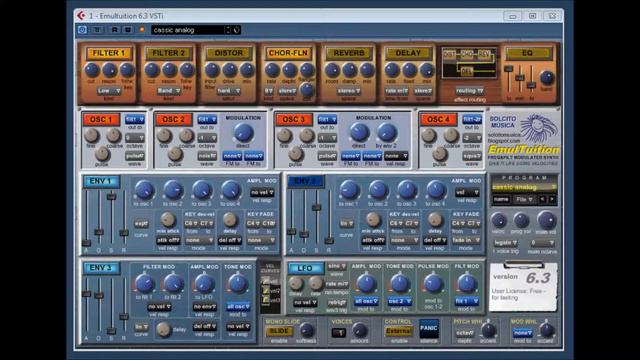Click the ENV 2 release slider handle
Image resolution: width=640 pixels, height=360 pixels.
(329, 240)
